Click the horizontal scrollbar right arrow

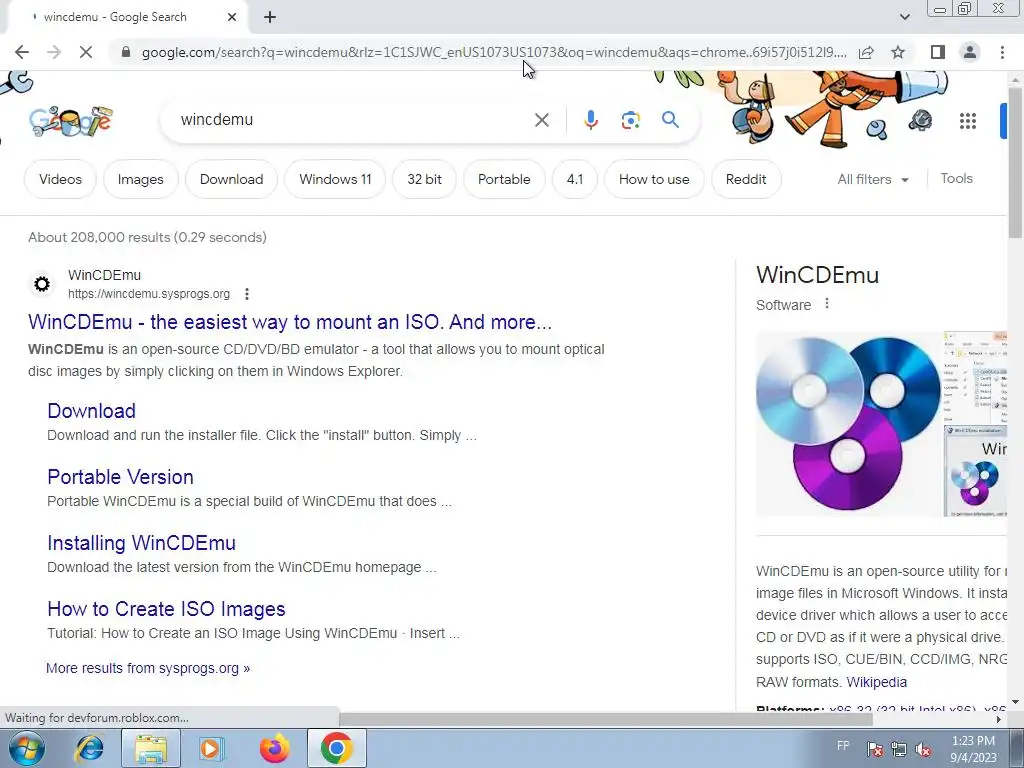(999, 719)
